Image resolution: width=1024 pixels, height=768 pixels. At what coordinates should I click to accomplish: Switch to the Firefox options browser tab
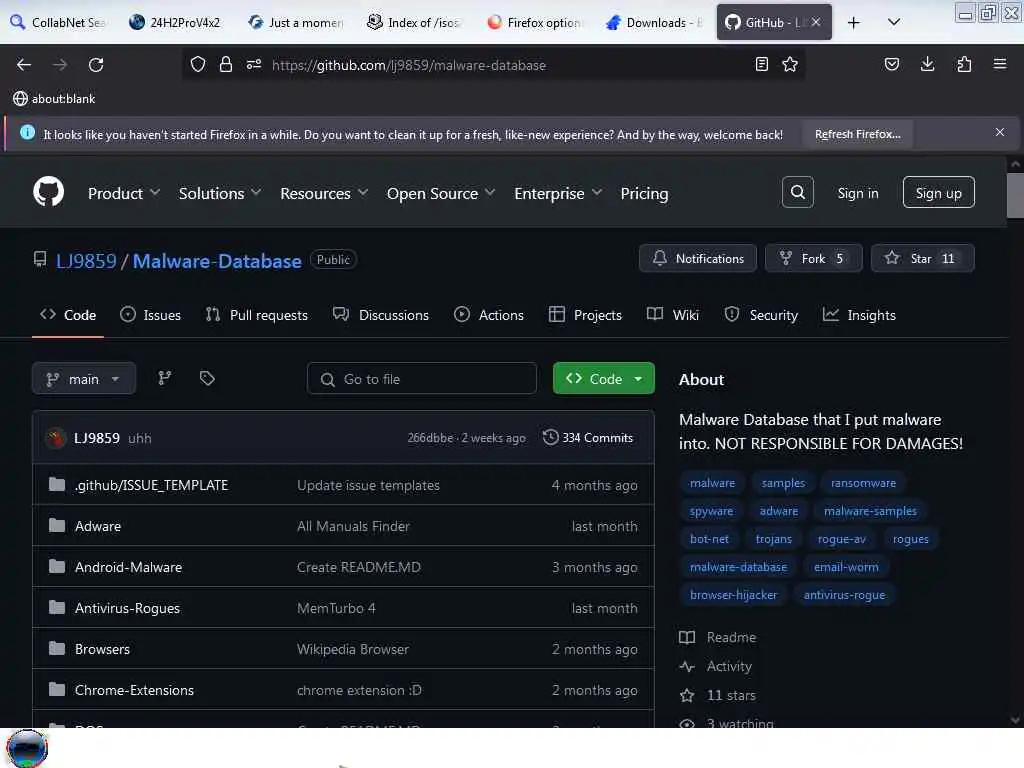[x=534, y=22]
